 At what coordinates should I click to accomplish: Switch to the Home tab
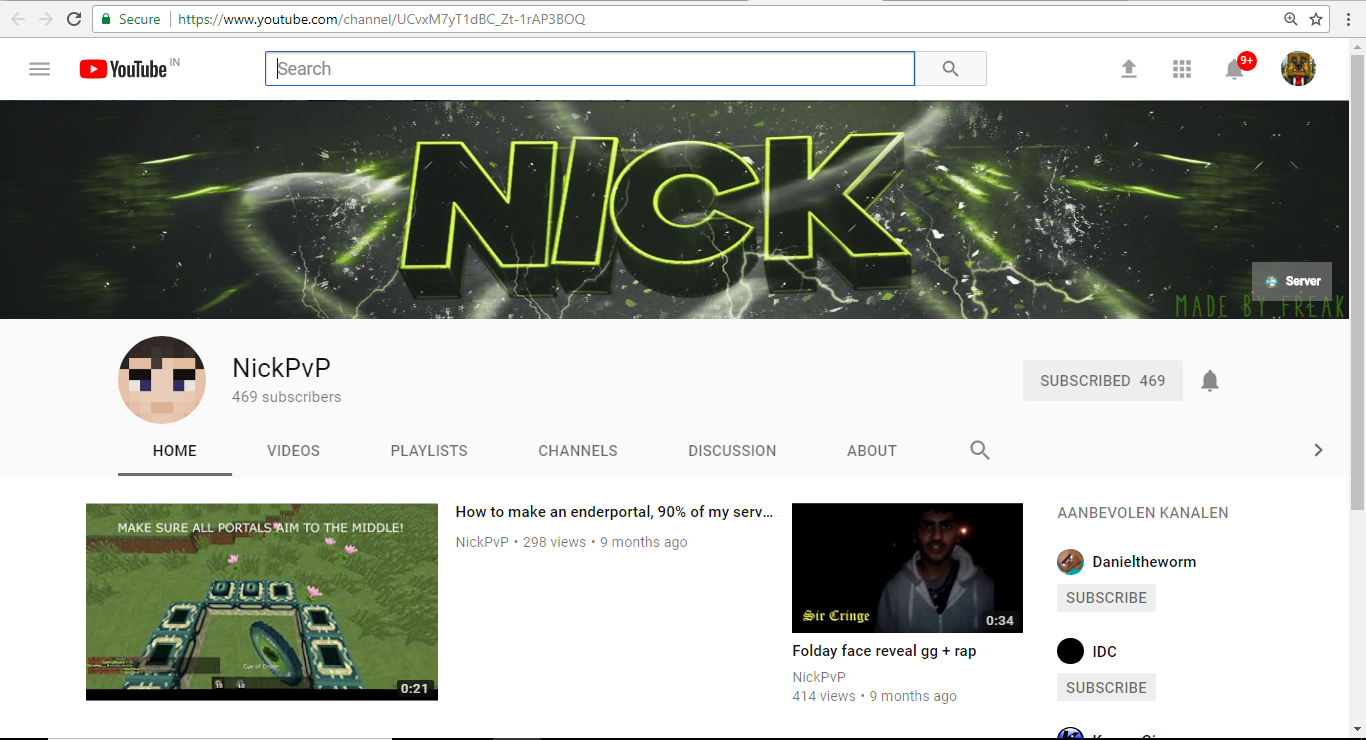click(175, 451)
